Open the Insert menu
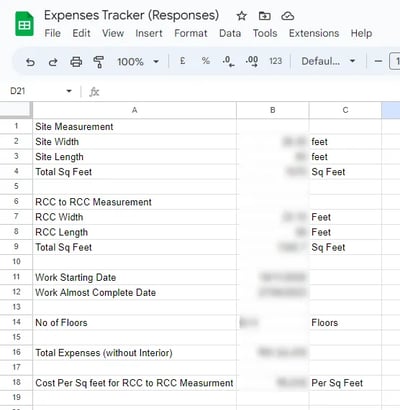This screenshot has height=410, width=400. (x=149, y=33)
